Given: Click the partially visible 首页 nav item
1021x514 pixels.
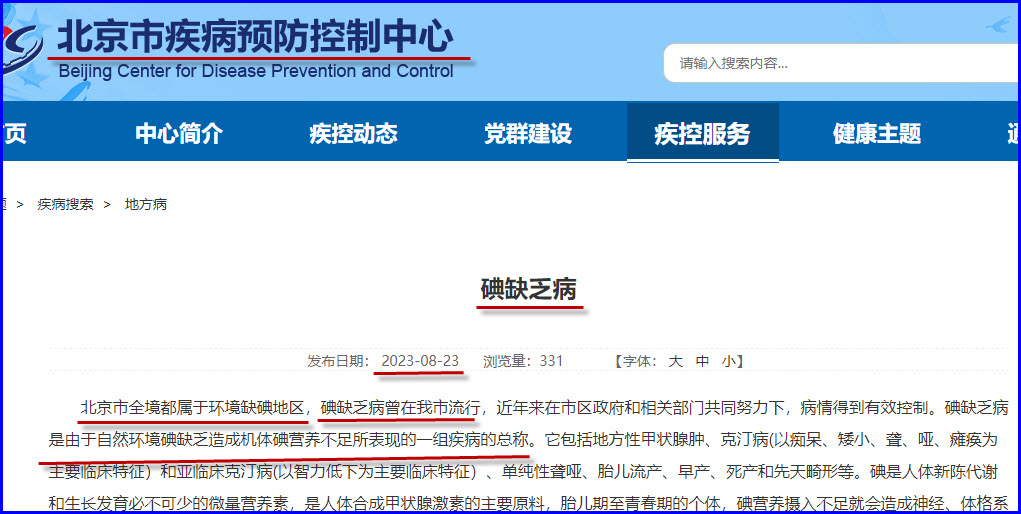Looking at the screenshot, I should click(14, 134).
